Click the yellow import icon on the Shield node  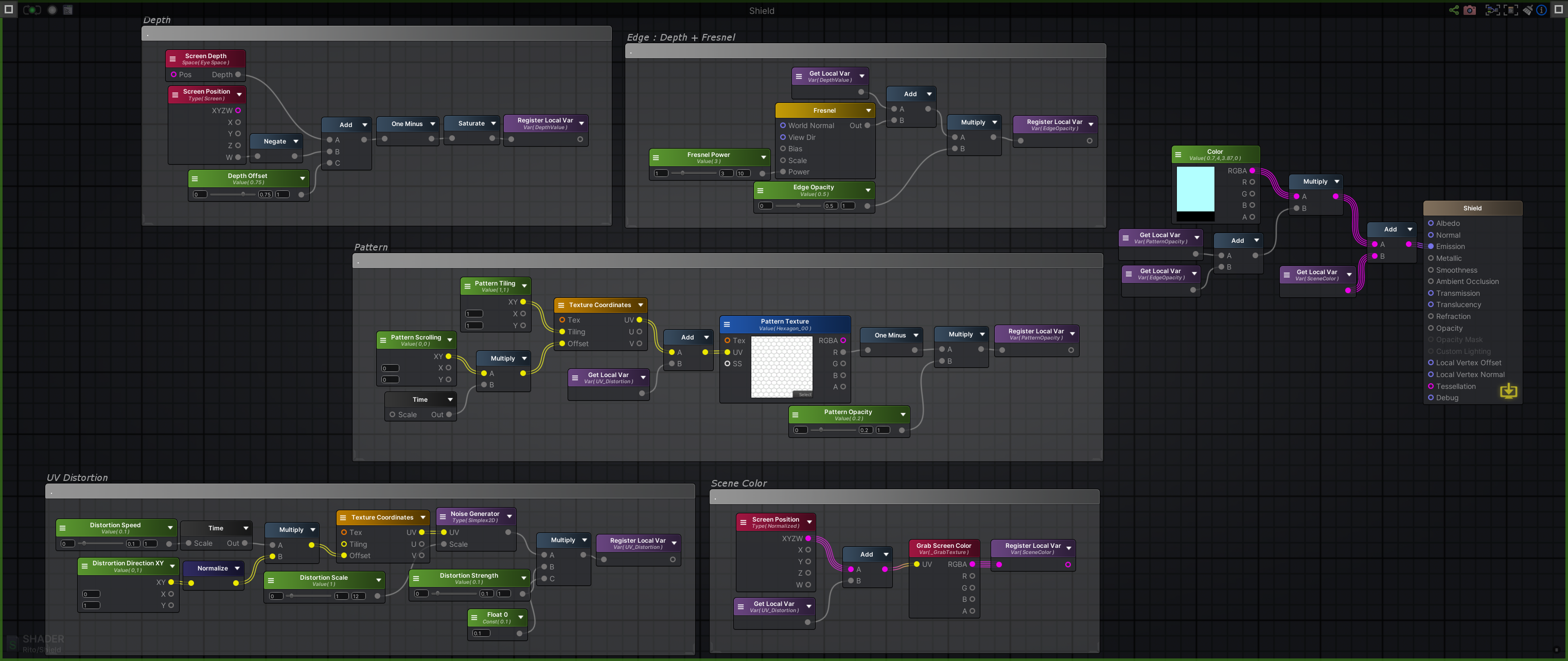1508,391
